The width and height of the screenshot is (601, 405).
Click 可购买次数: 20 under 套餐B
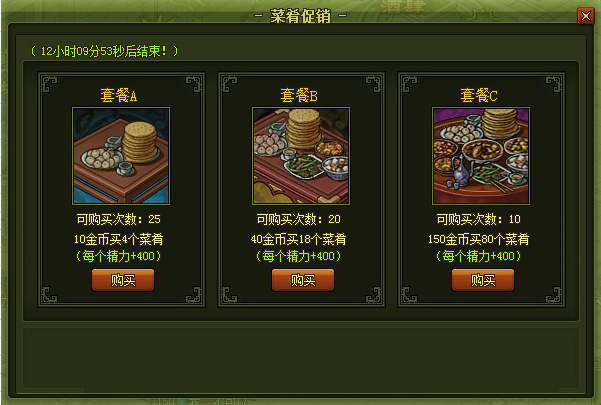pos(299,219)
